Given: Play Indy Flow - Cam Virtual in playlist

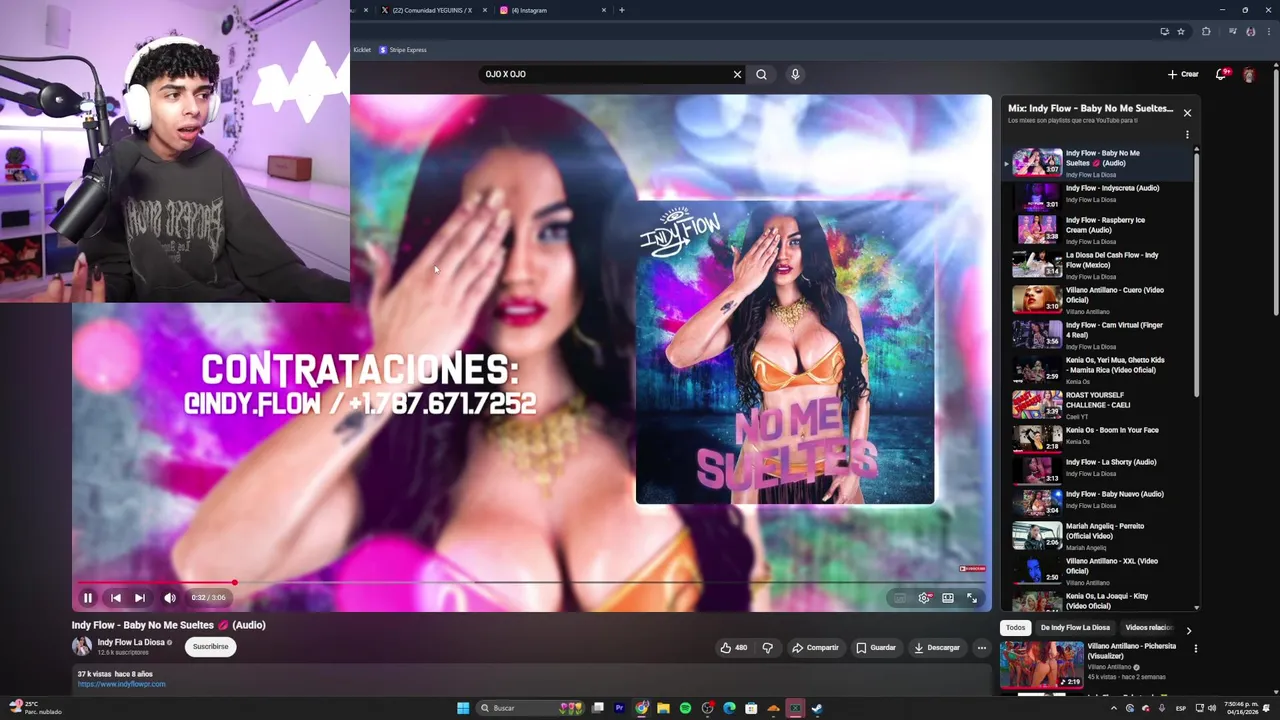Looking at the screenshot, I should click(x=1098, y=335).
